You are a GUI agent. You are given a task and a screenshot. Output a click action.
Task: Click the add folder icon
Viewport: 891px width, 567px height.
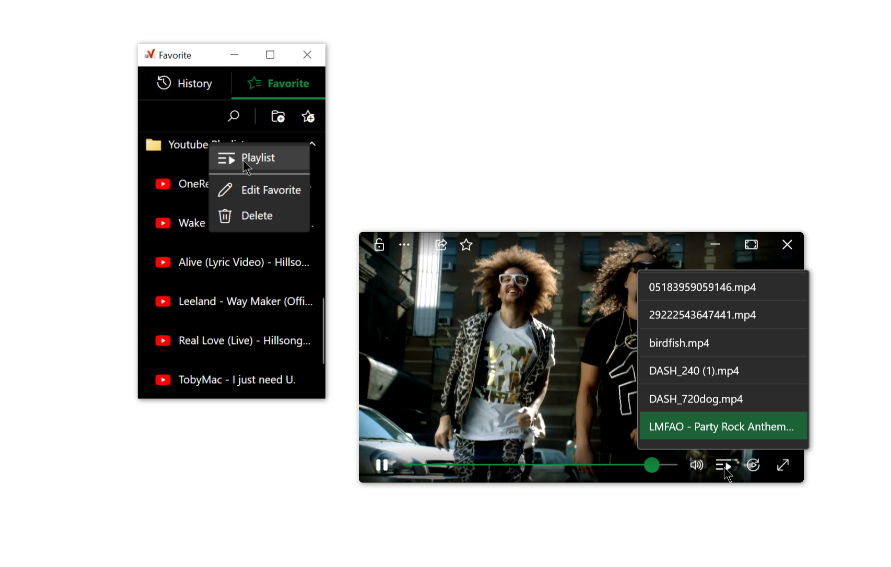[x=278, y=116]
